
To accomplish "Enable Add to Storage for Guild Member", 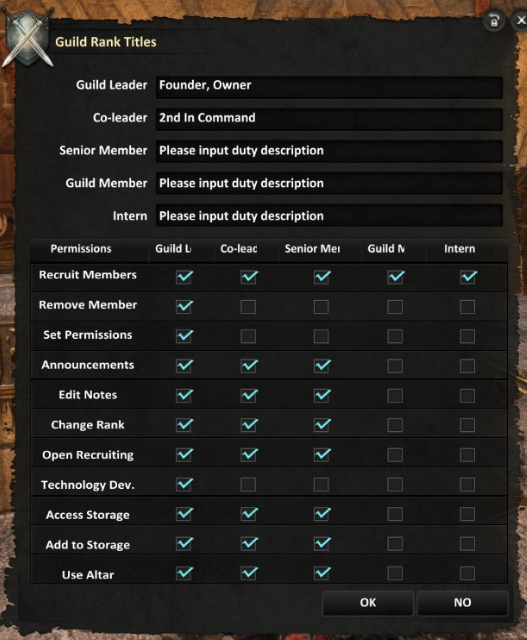I will tap(395, 544).
